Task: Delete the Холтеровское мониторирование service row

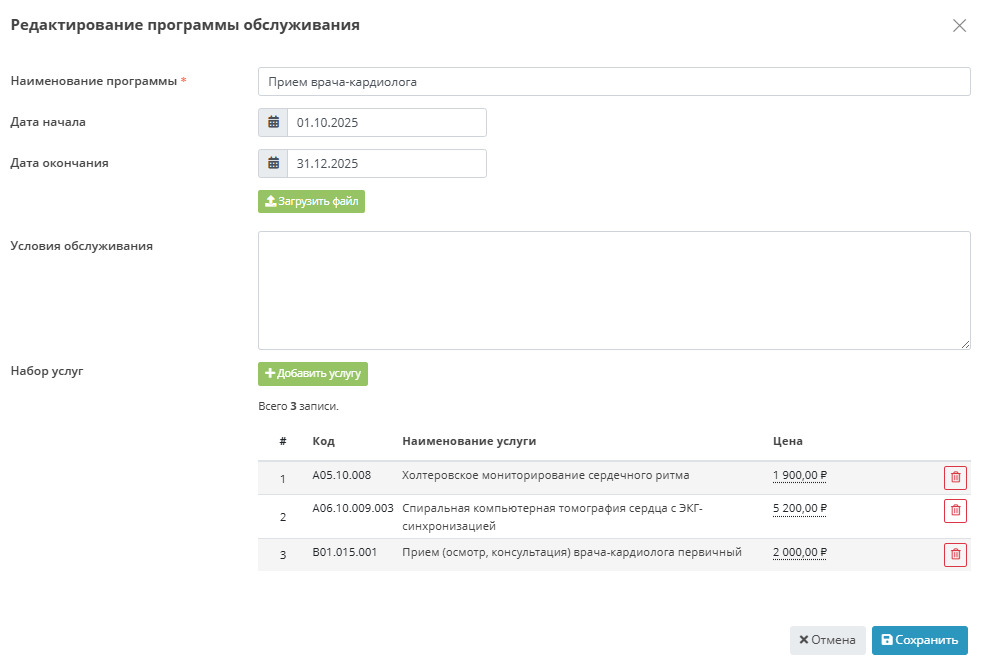Action: 955,478
